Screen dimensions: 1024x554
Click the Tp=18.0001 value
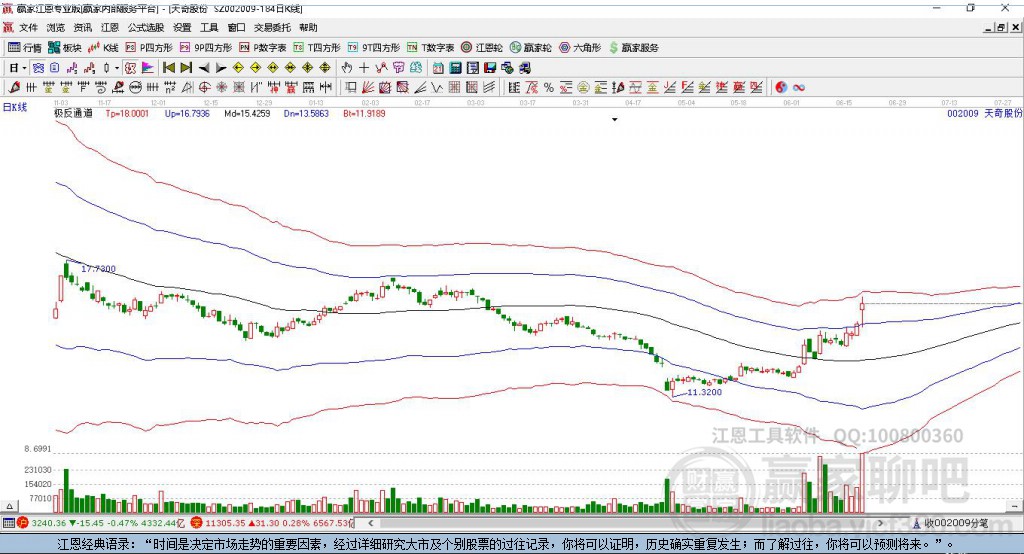click(x=127, y=114)
